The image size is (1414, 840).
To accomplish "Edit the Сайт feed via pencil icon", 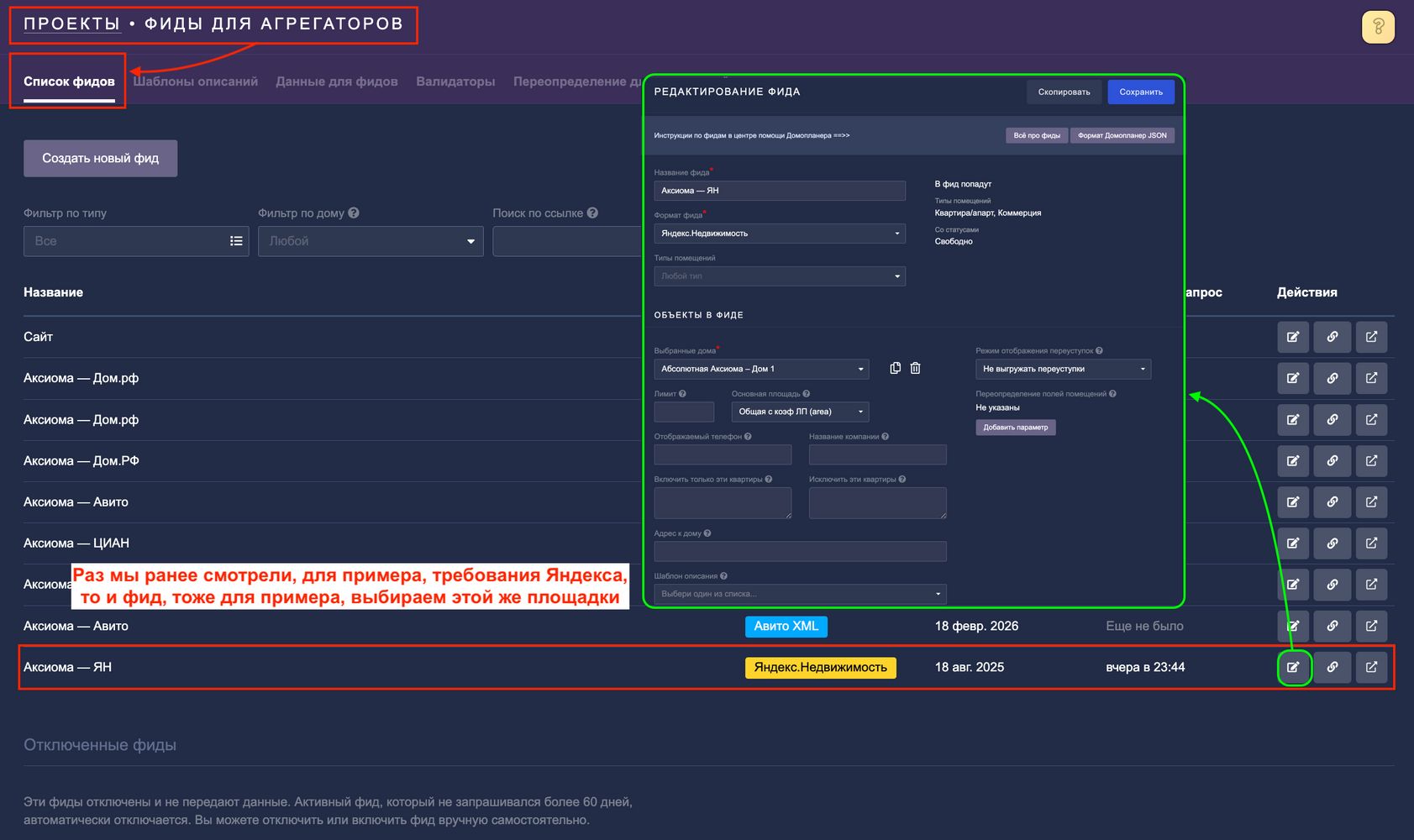I will pos(1293,337).
